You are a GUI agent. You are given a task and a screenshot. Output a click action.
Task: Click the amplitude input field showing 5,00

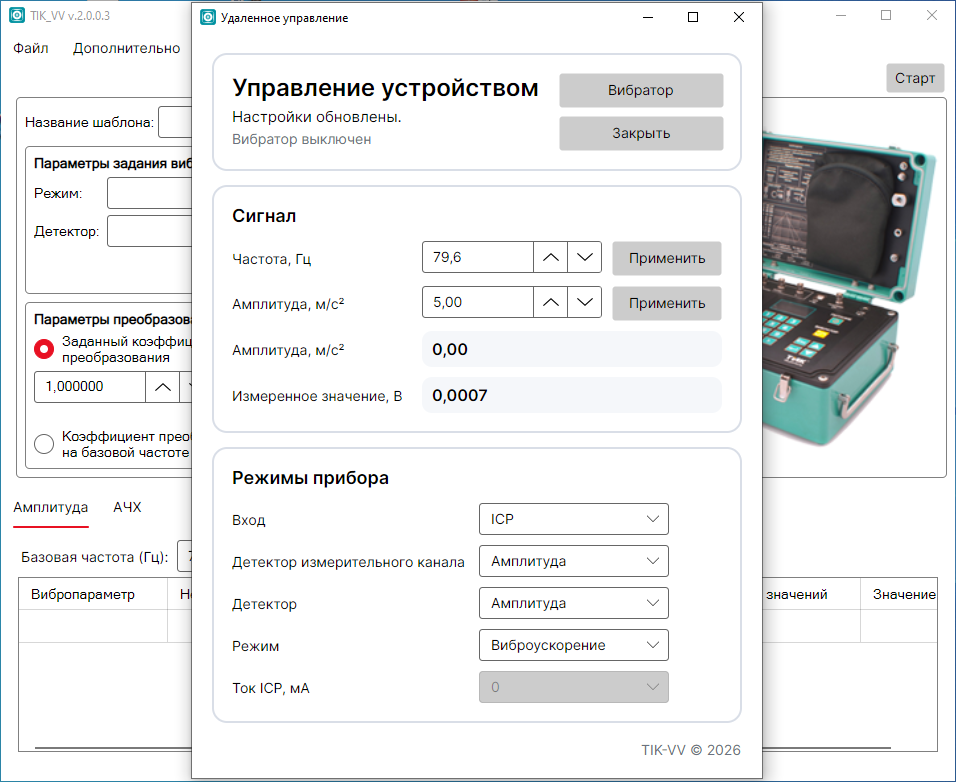click(x=478, y=302)
